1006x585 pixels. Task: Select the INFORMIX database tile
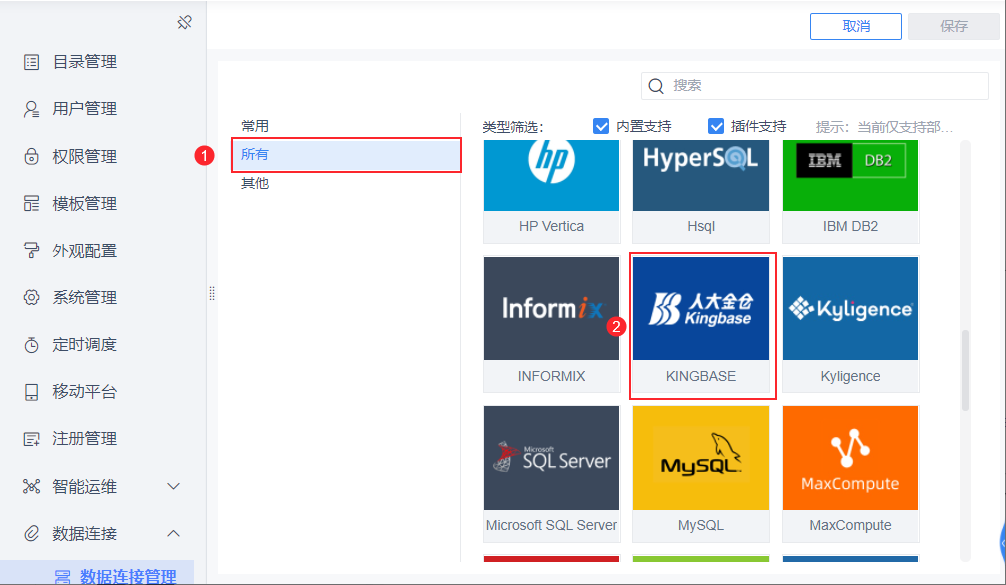552,324
